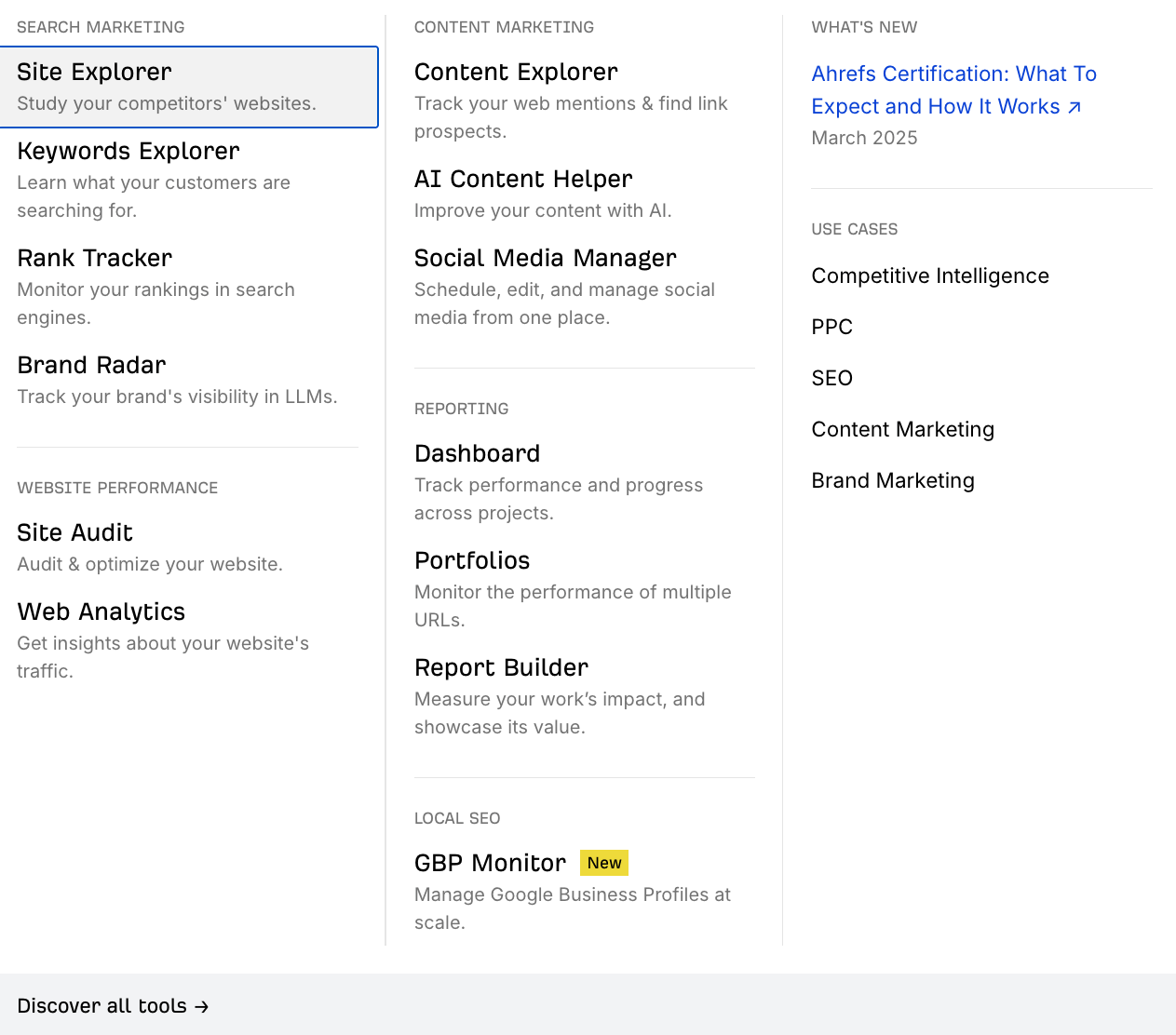Select Content Marketing use case
The height and width of the screenshot is (1035, 1176).
(x=902, y=429)
